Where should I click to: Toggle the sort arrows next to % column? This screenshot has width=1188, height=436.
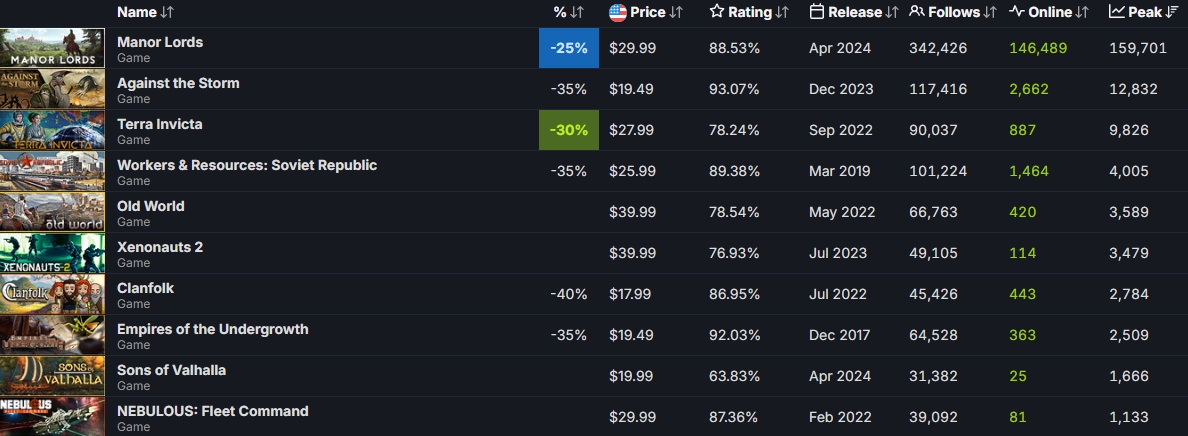576,13
